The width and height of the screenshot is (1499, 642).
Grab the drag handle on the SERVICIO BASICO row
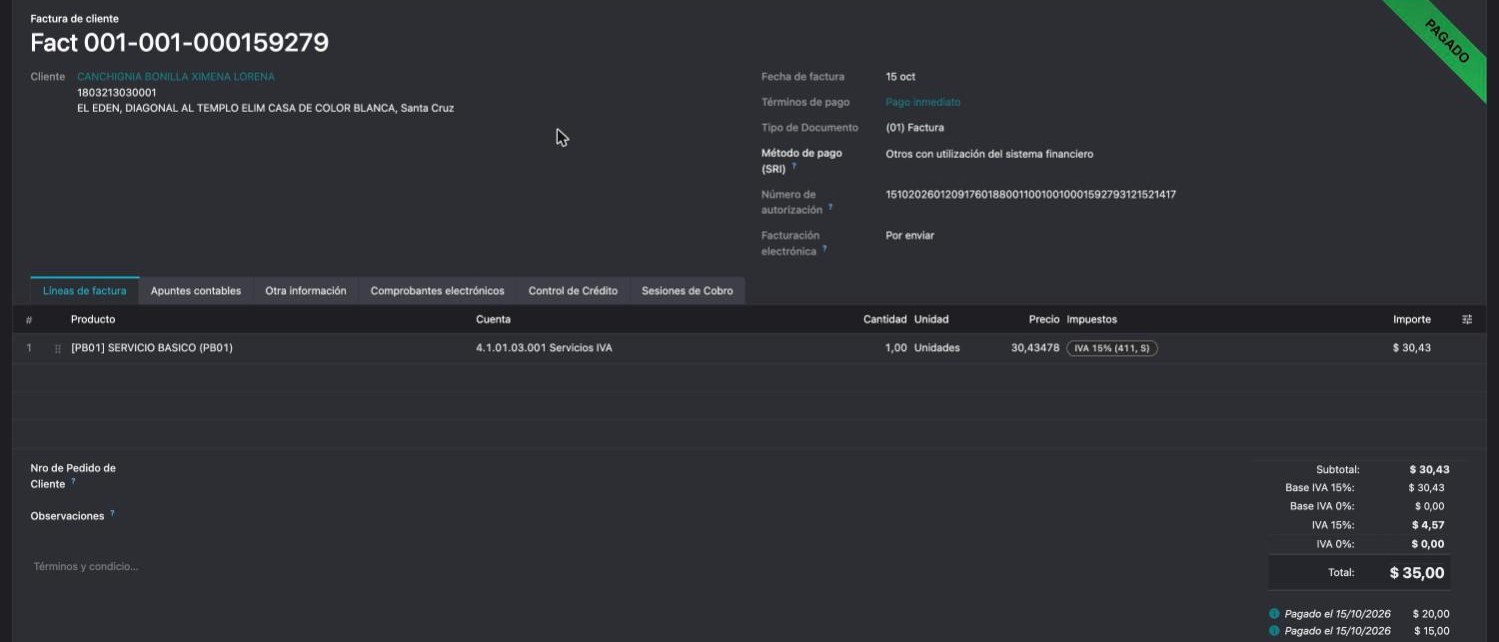click(x=58, y=348)
